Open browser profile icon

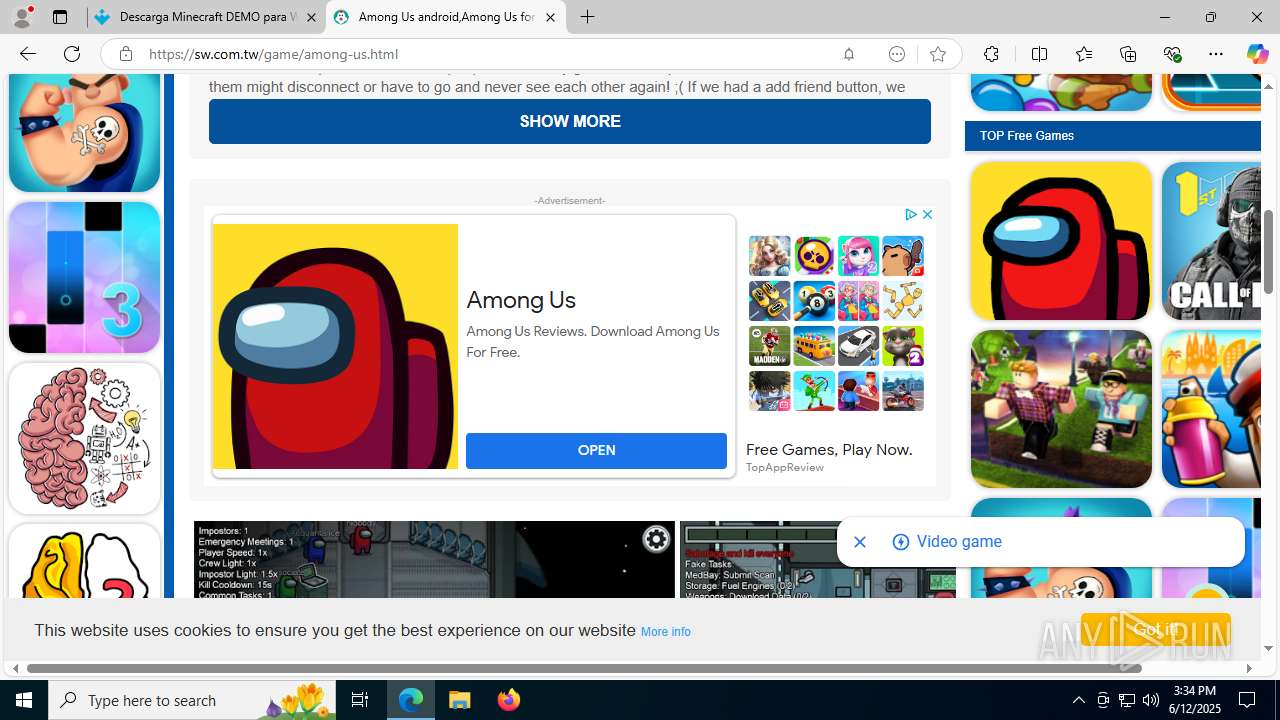(x=22, y=17)
